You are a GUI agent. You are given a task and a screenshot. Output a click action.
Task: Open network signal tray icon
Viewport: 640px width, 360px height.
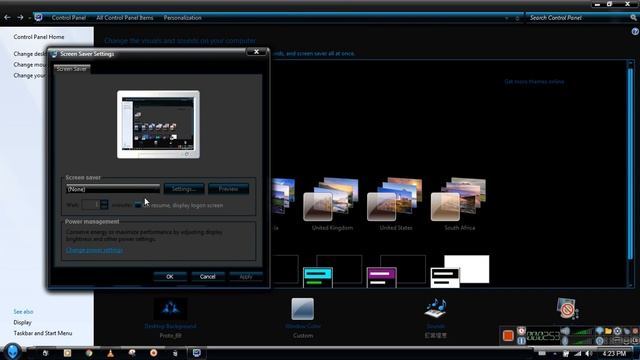[x=578, y=353]
